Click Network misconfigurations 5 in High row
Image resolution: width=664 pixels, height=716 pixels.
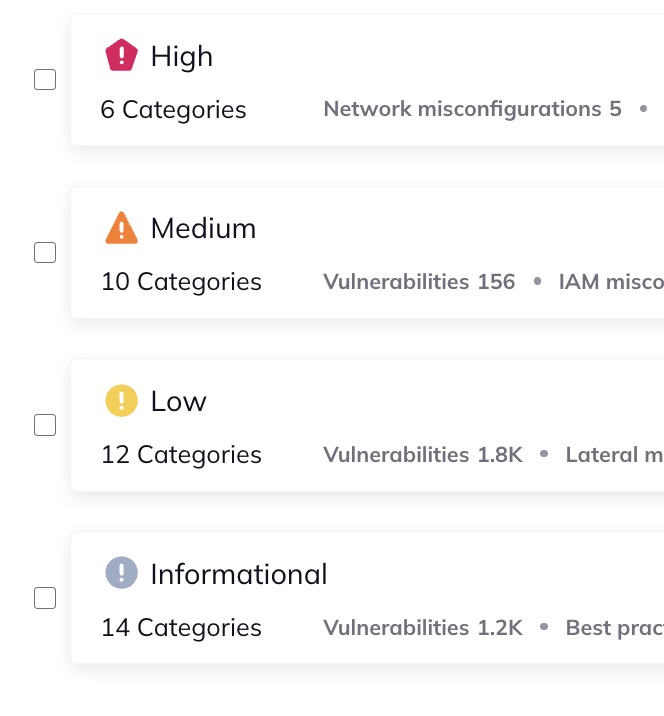pos(472,109)
